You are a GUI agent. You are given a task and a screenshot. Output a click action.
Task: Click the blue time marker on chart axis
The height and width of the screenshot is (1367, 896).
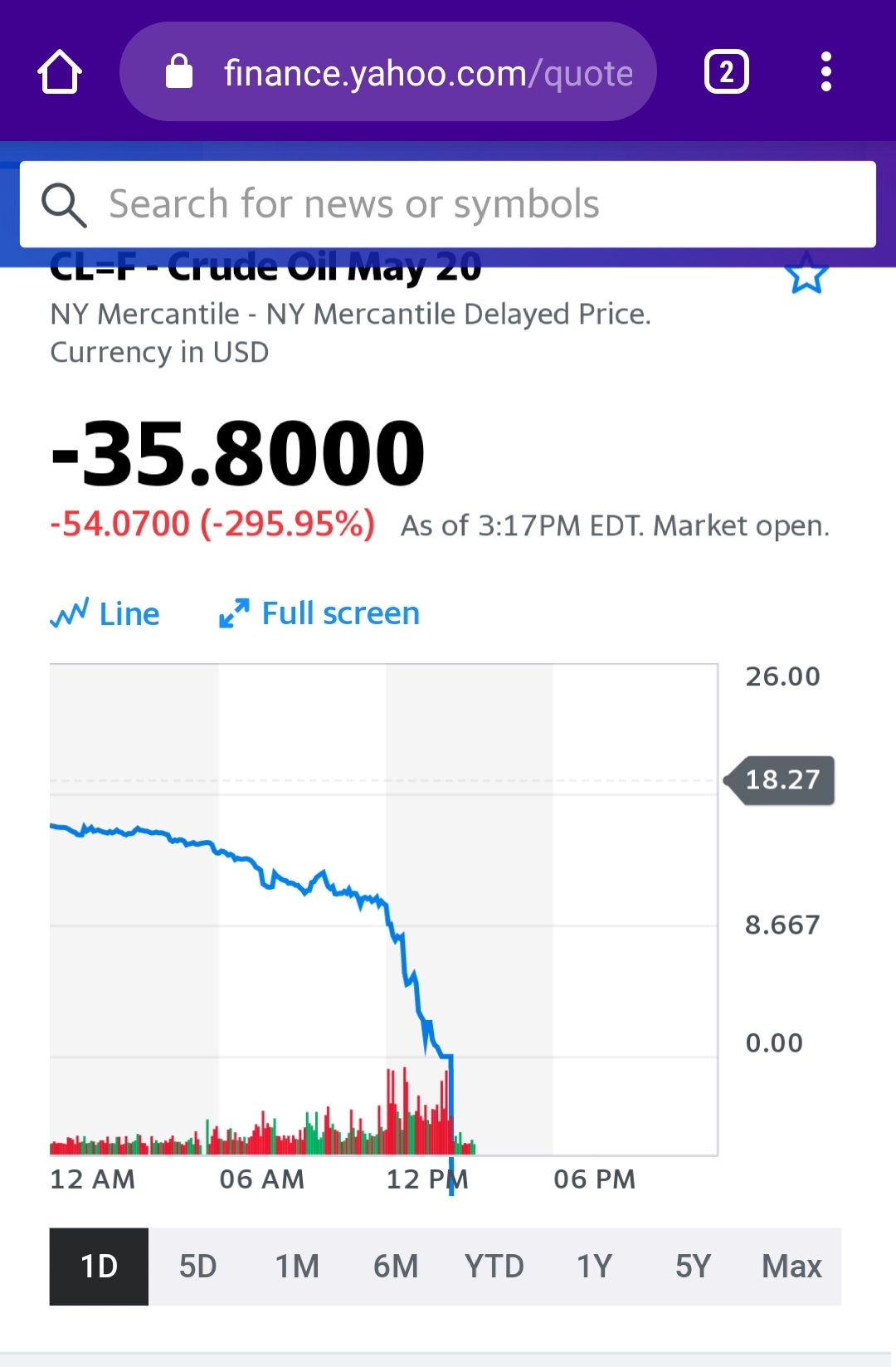coord(451,1176)
